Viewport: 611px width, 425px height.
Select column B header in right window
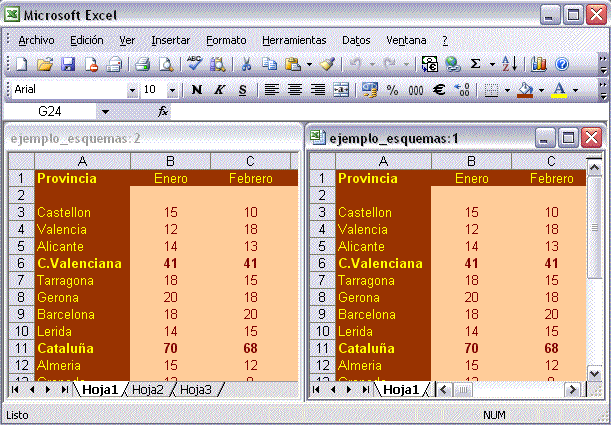[471, 161]
